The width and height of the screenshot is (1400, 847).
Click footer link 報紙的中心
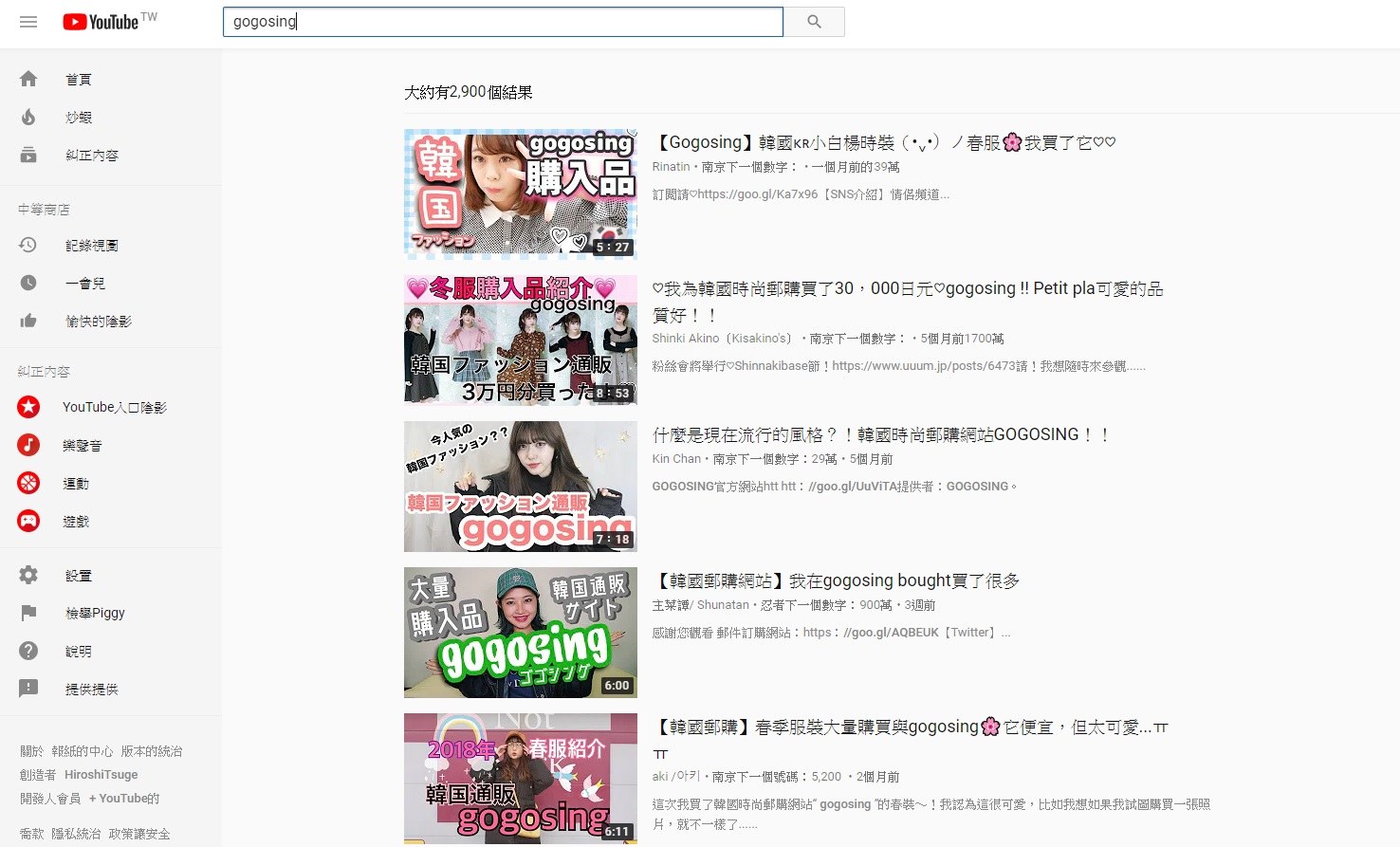[83, 751]
